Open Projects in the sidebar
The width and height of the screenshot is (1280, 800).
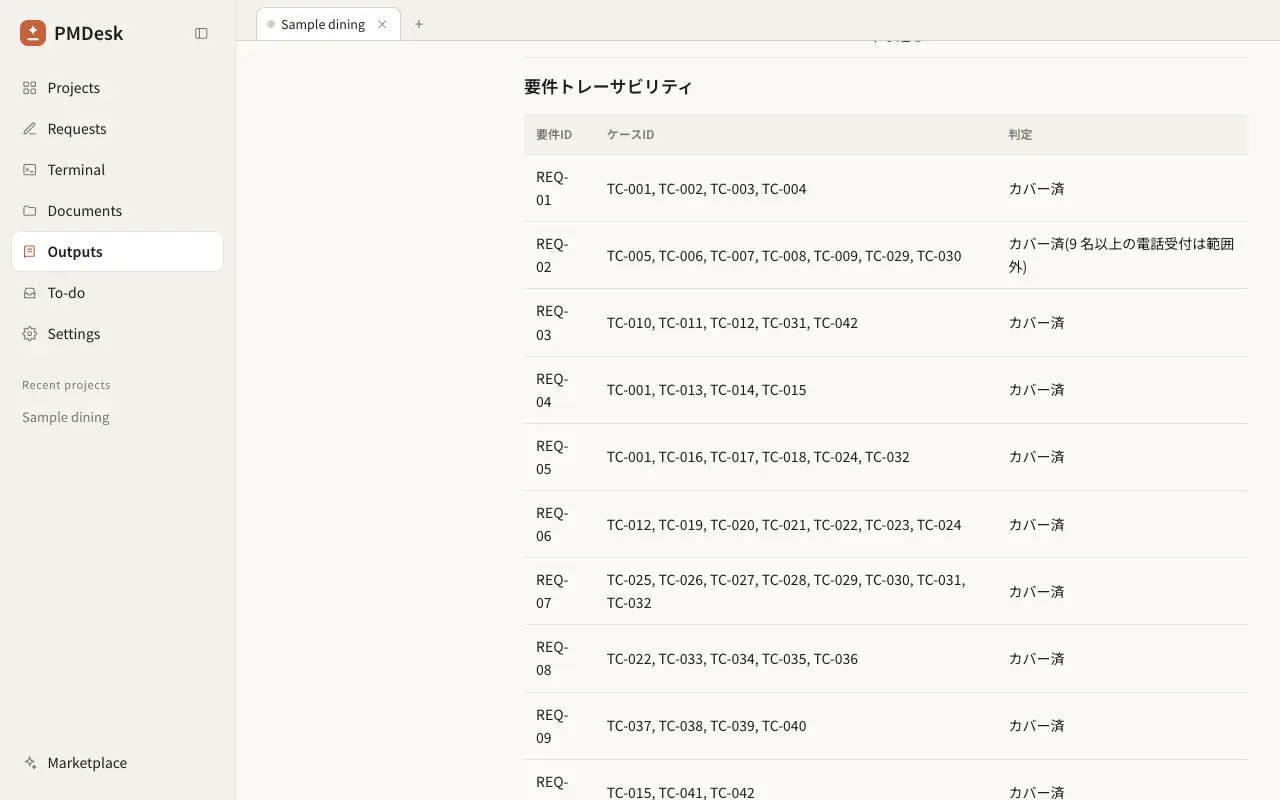[117, 88]
